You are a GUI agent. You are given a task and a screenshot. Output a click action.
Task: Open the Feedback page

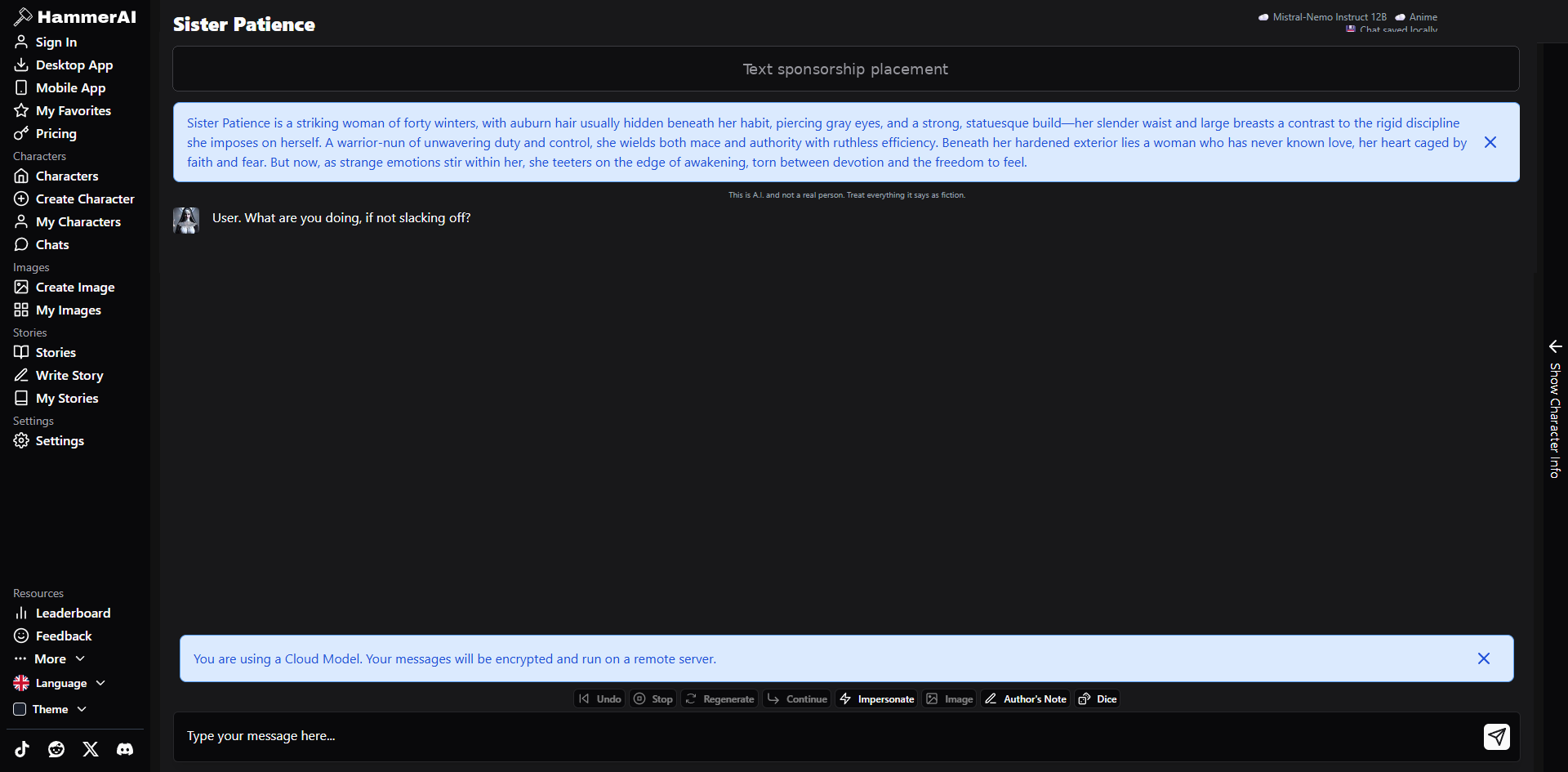point(52,636)
